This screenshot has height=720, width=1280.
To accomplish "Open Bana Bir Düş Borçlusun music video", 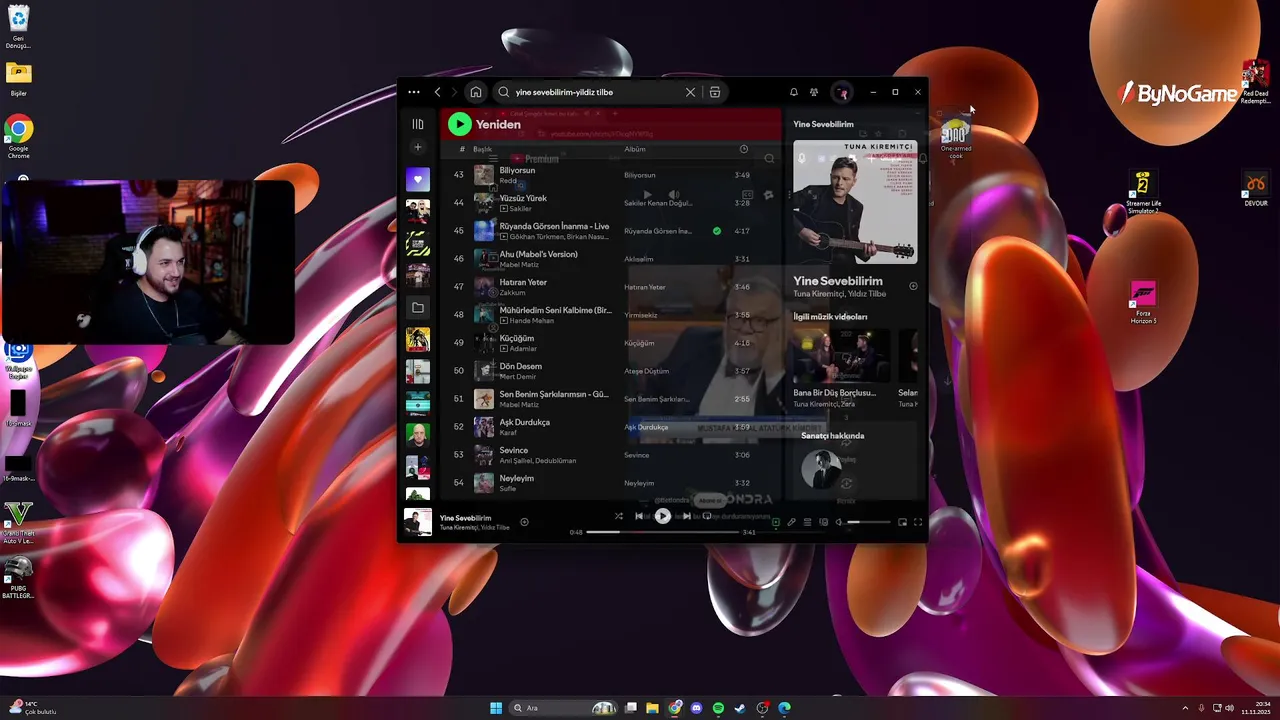I will point(841,355).
